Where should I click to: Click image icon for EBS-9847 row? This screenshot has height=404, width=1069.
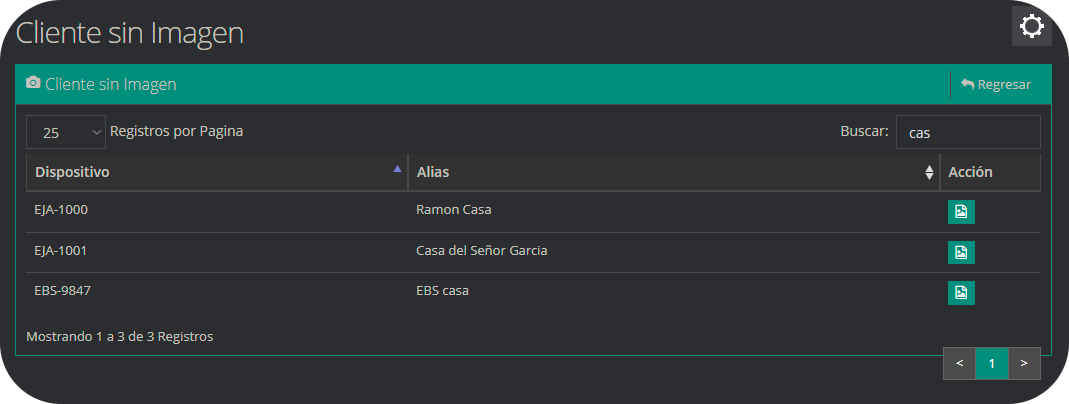tap(960, 292)
